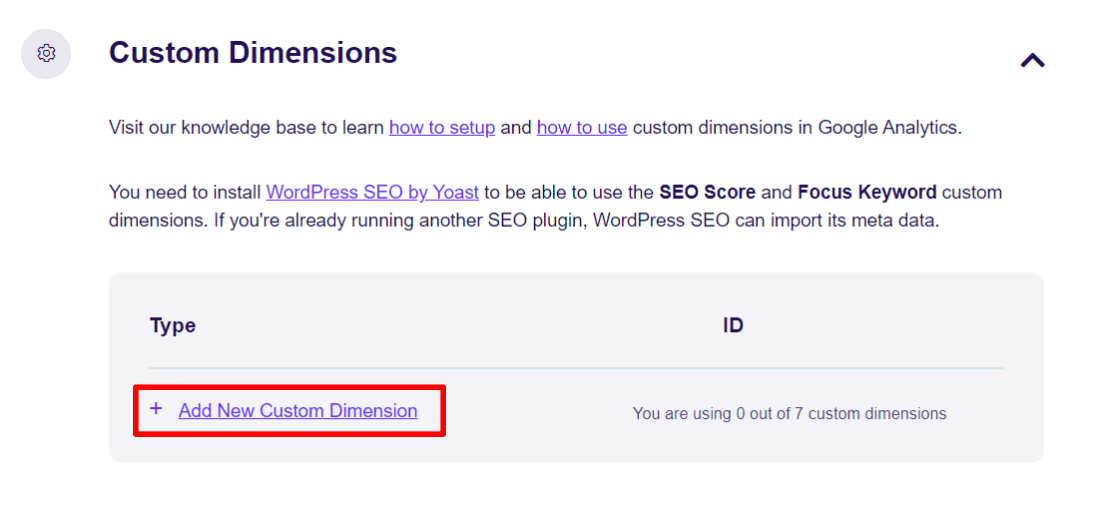Click Add New Custom Dimension link
The height and width of the screenshot is (511, 1116).
tap(298, 411)
